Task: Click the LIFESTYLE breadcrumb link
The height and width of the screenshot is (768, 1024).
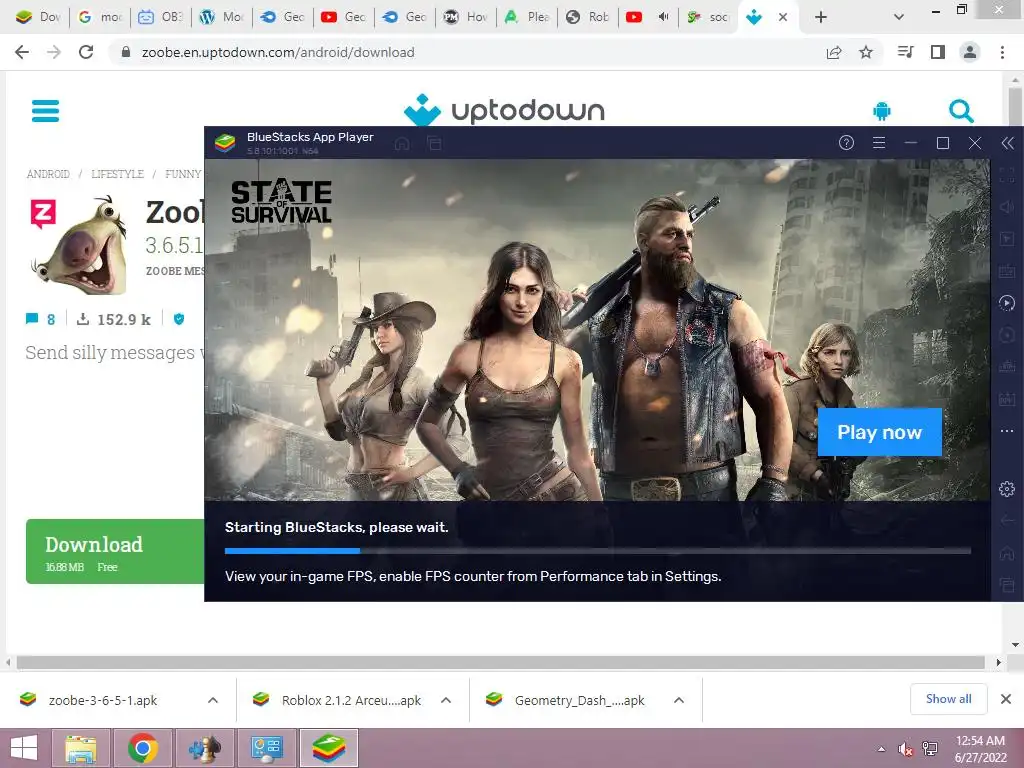Action: coord(118,174)
